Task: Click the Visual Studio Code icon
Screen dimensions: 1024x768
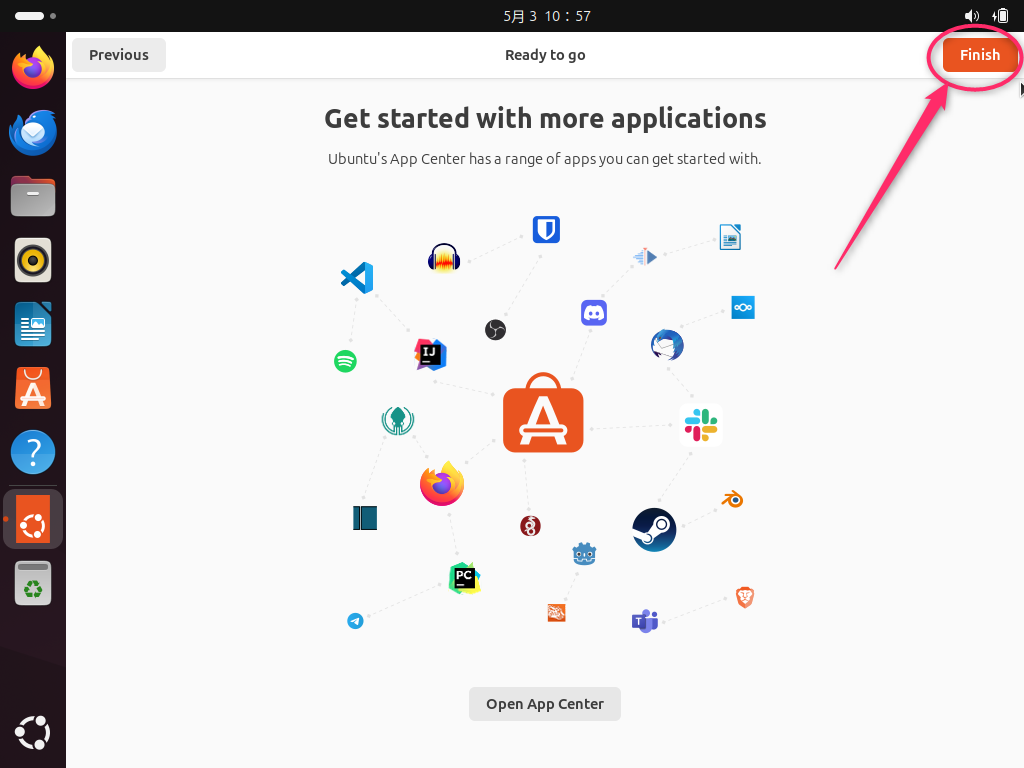Action: (x=357, y=278)
